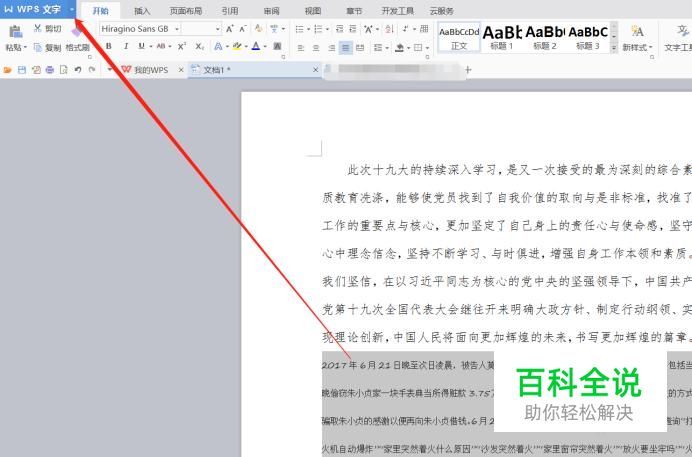This screenshot has height=457, width=692.
Task: Toggle bold formatting
Action: (x=109, y=46)
